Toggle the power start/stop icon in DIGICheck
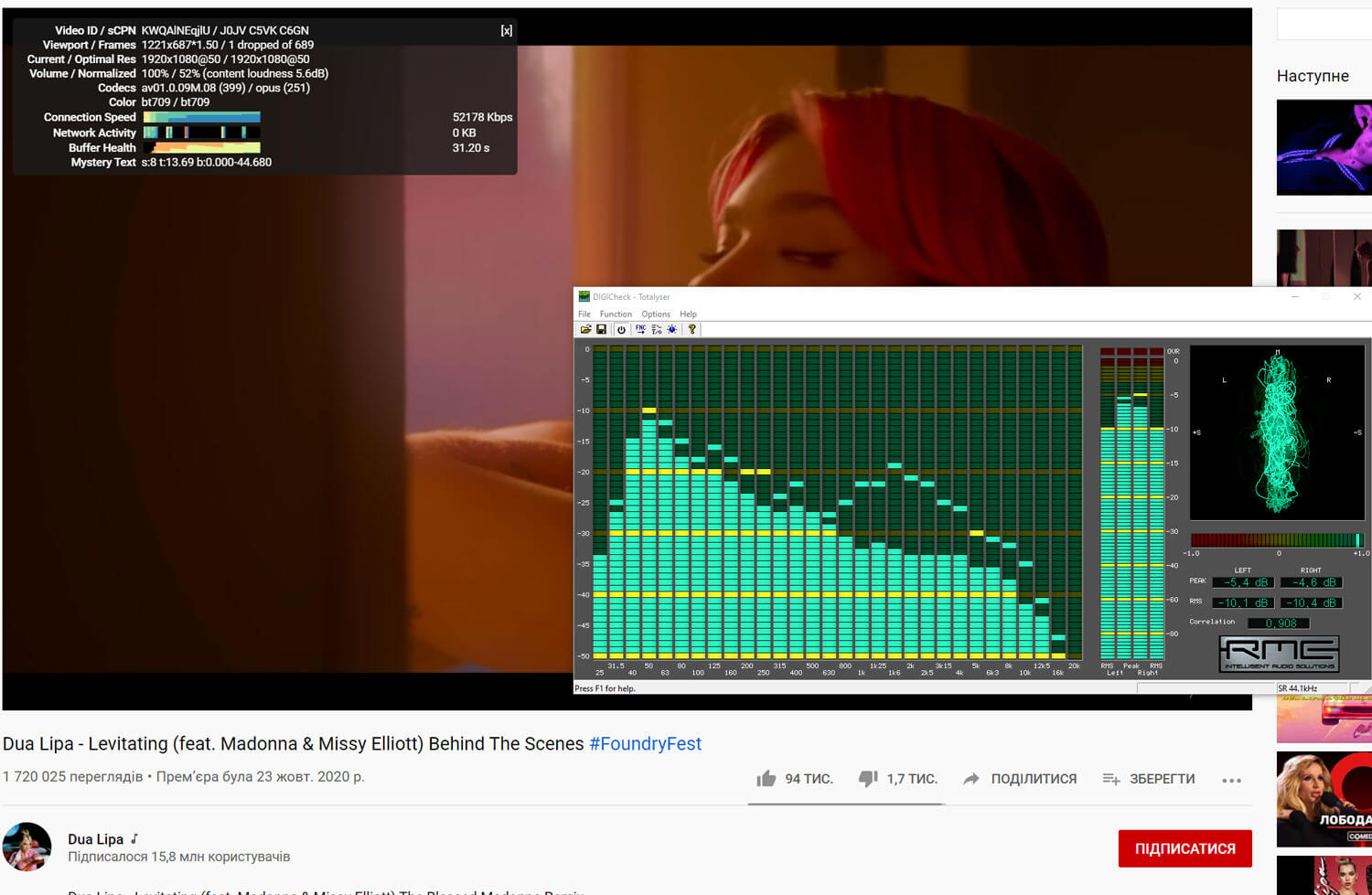Screen dimensions: 1372x895 tap(621, 329)
